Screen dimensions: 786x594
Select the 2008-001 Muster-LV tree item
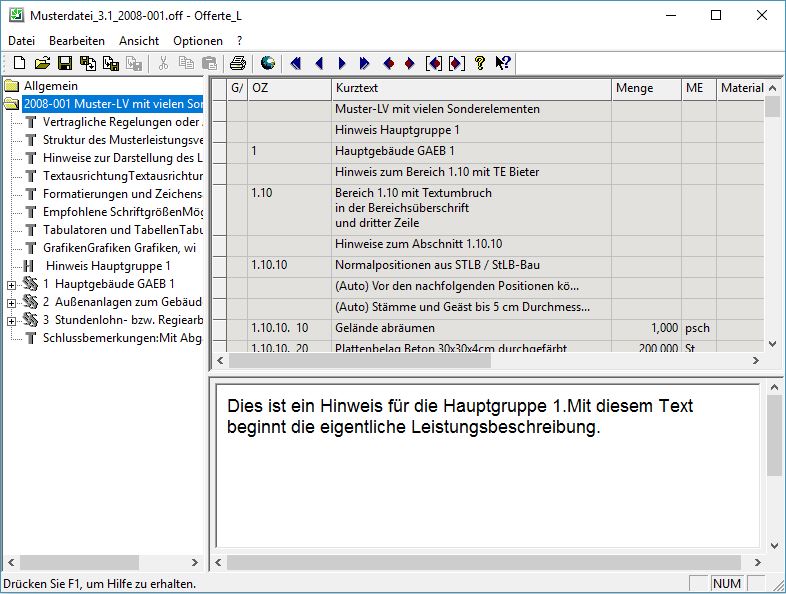coord(113,104)
